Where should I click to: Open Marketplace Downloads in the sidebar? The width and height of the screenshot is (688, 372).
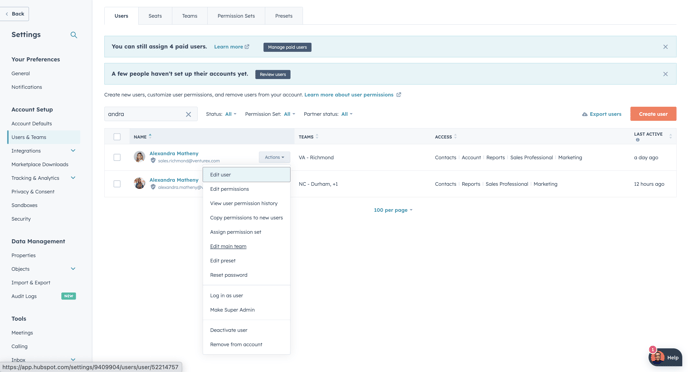coord(40,165)
